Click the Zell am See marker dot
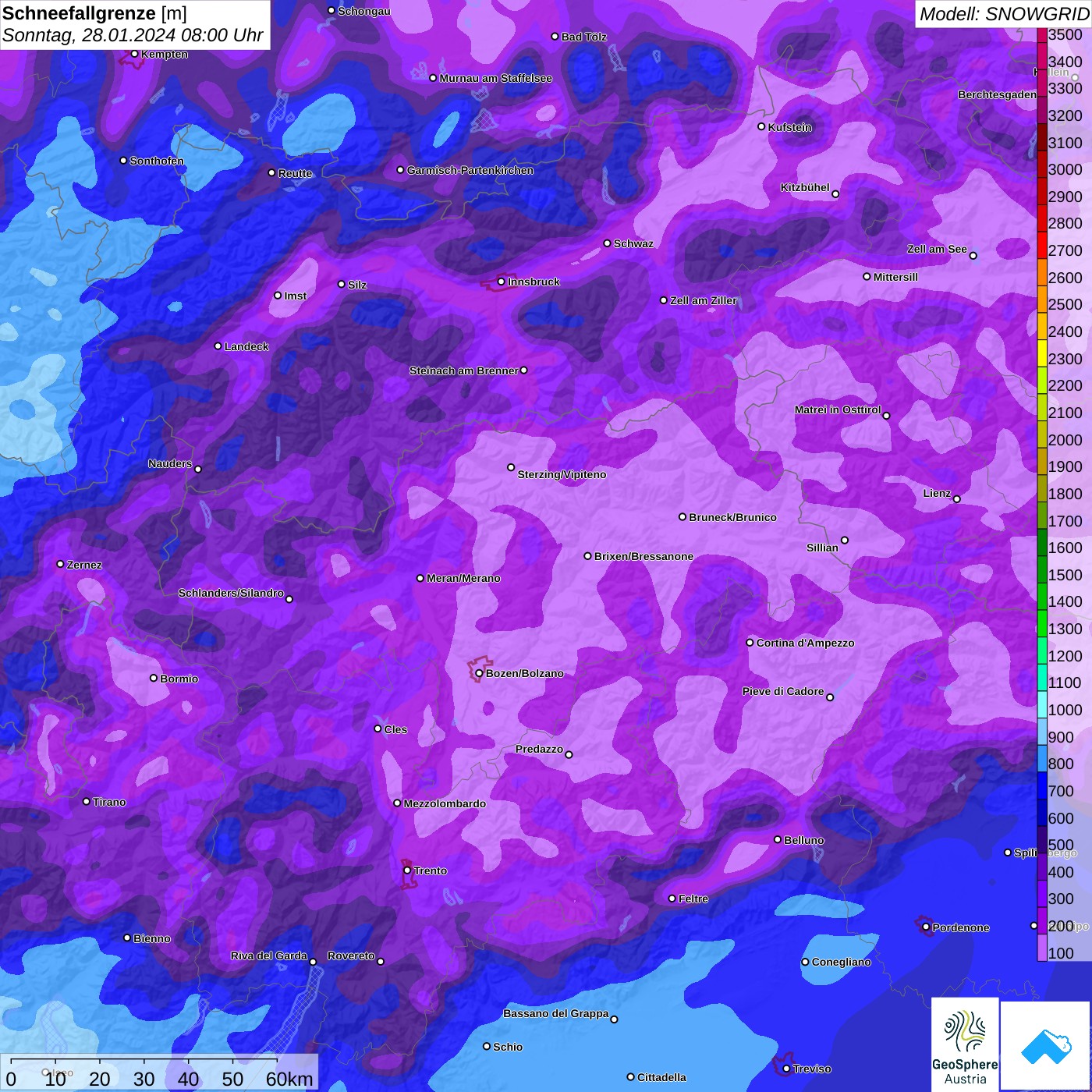 973,255
